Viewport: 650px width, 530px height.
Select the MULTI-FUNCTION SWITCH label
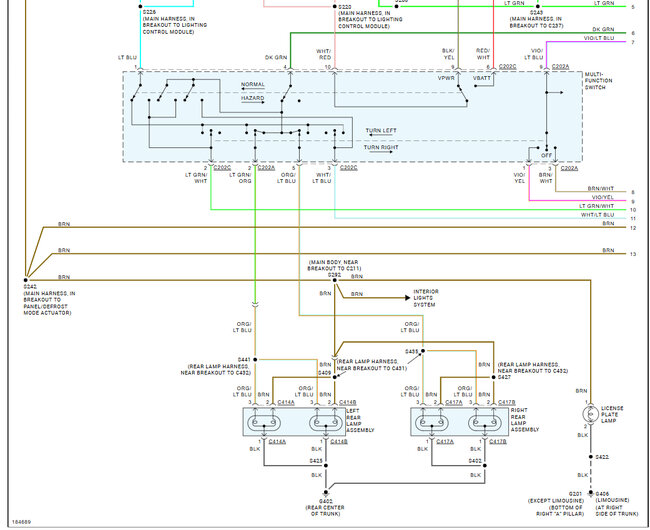point(598,81)
